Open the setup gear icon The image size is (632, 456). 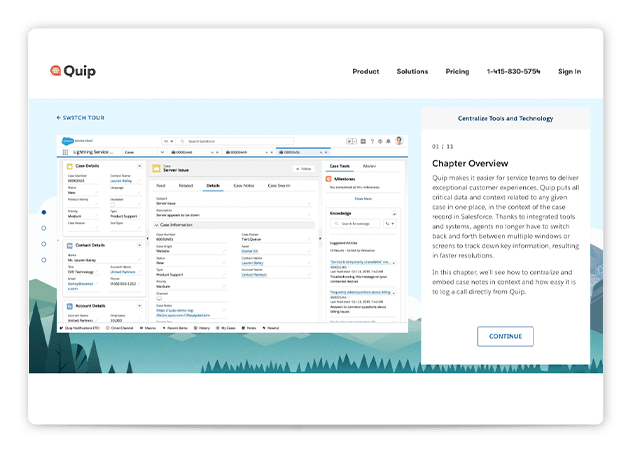380,141
